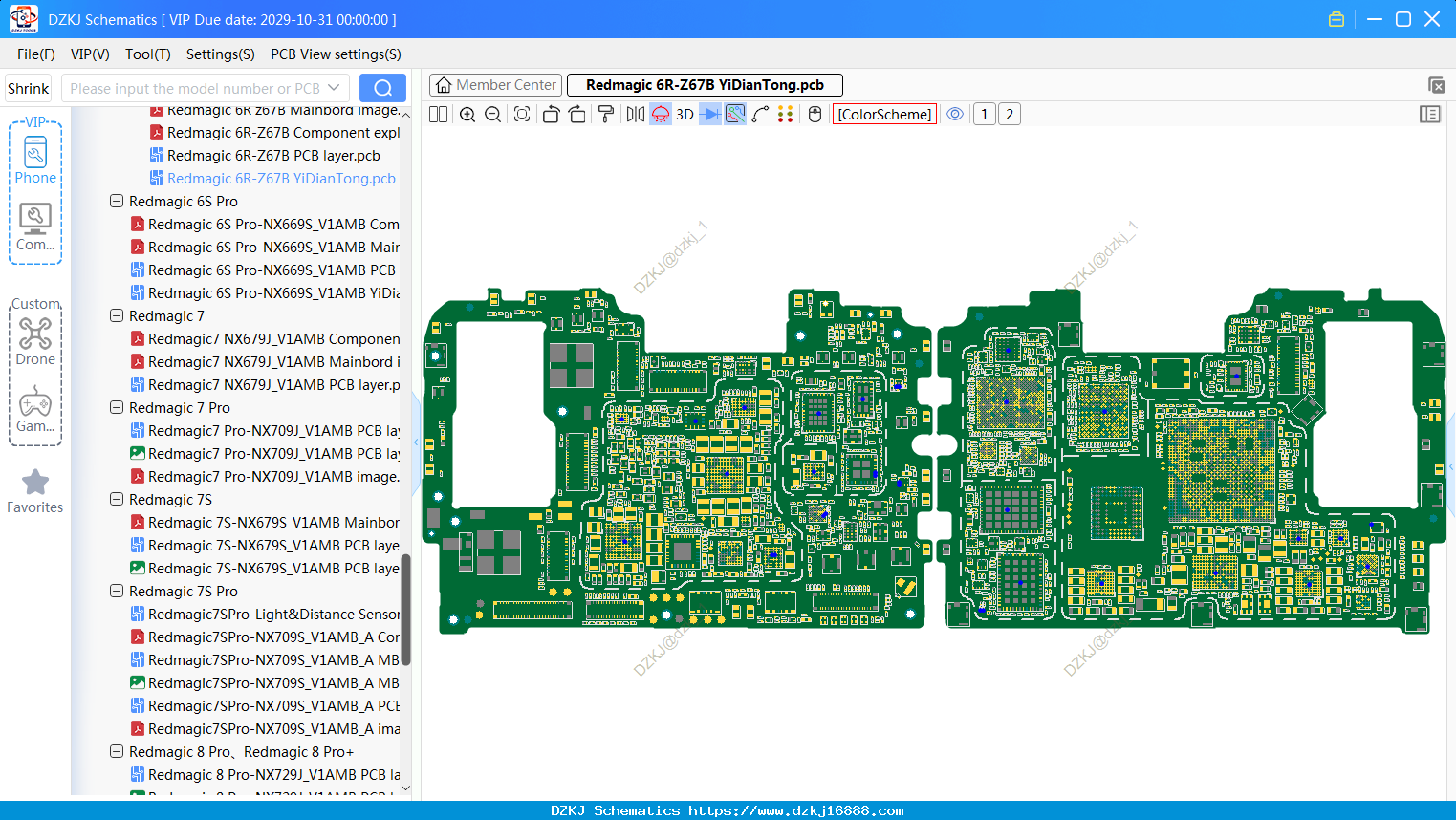This screenshot has width=1456, height=820.
Task: Open the Computer category
Action: point(35,227)
